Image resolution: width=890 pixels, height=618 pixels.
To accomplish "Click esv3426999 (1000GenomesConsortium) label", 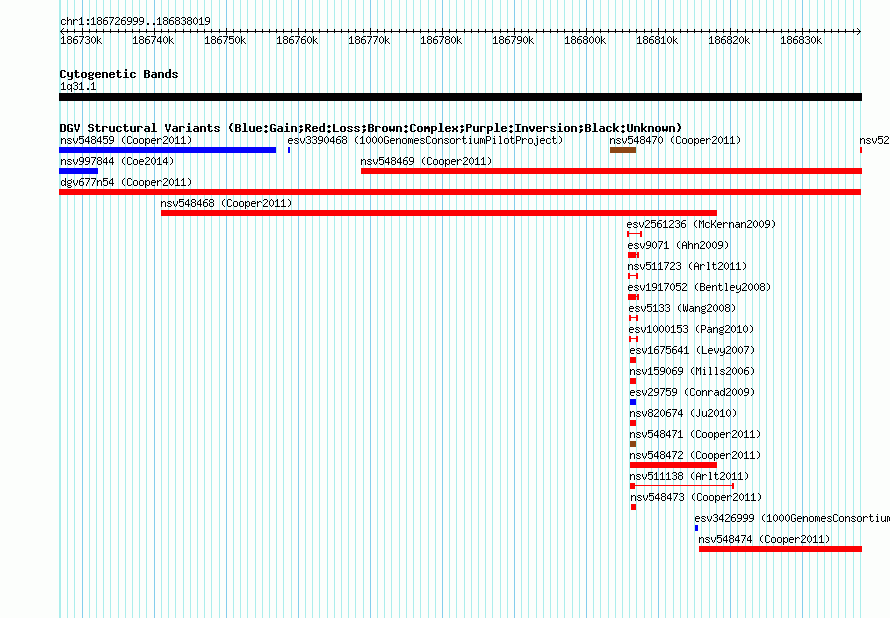I will click(x=792, y=518).
